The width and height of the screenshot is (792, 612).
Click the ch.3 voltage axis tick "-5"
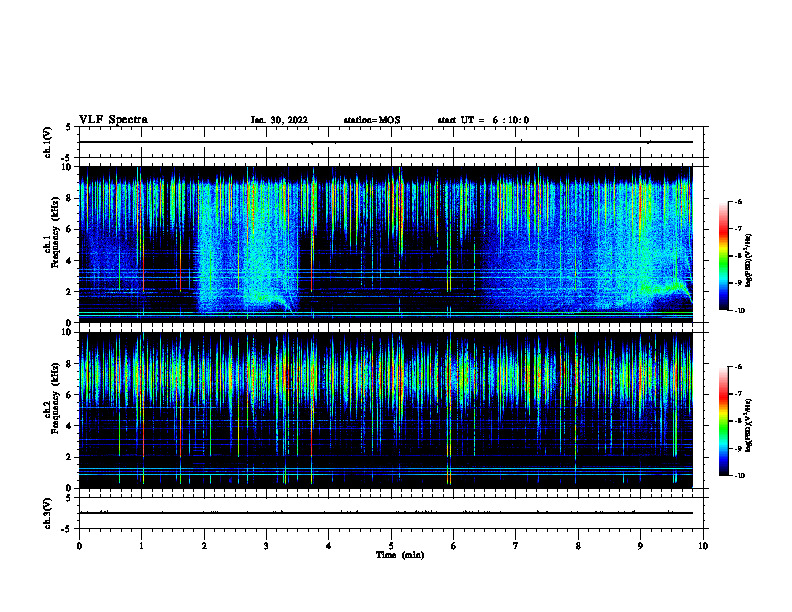click(67, 529)
